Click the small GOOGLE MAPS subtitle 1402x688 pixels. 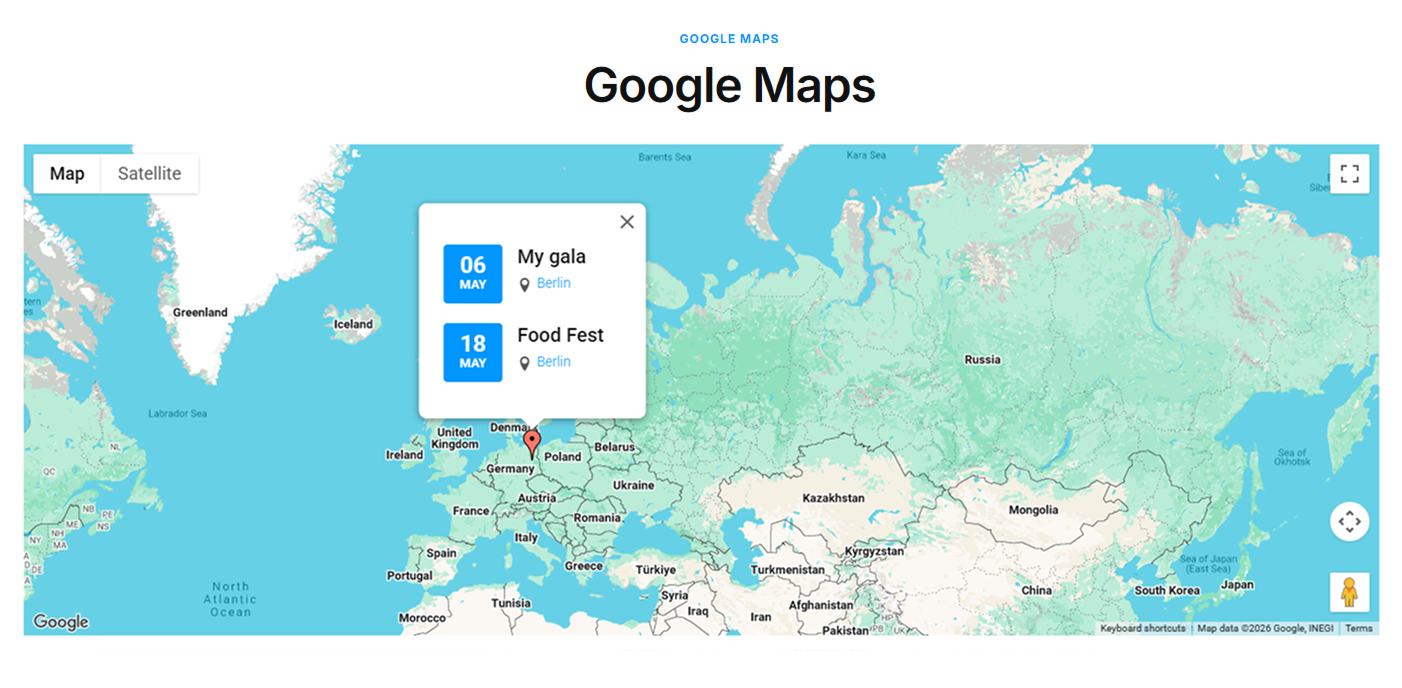point(729,39)
